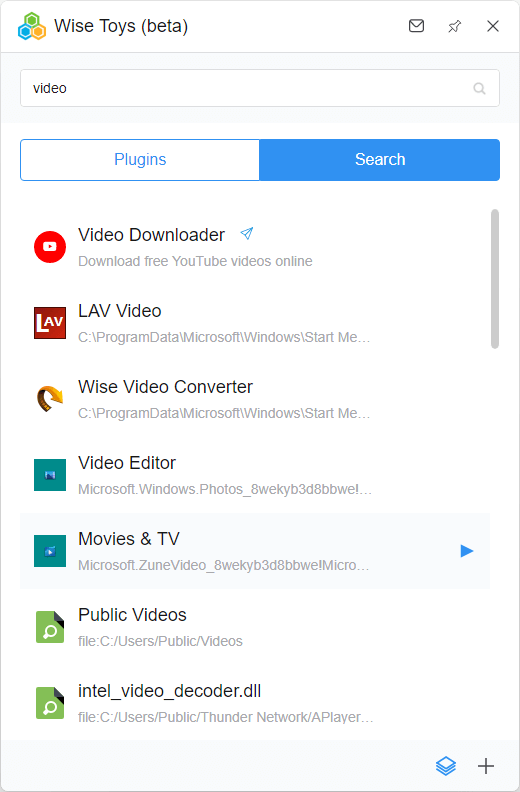Click the Video Editor teal icon
The height and width of the screenshot is (792, 520).
click(x=50, y=475)
